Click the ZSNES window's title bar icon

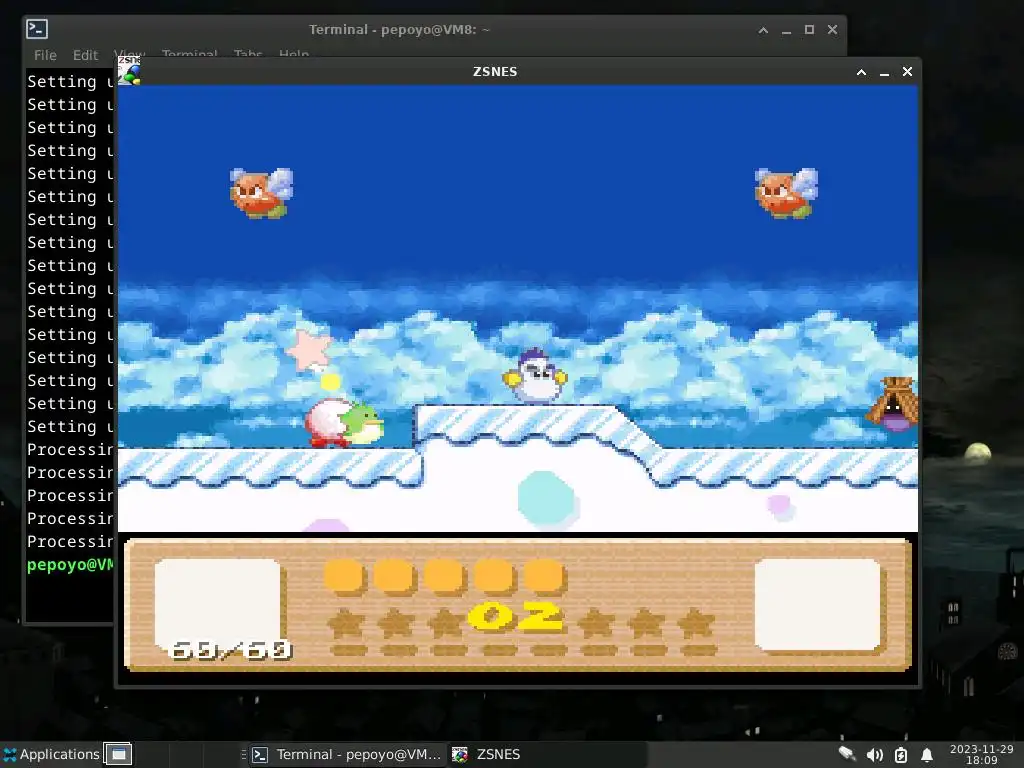click(129, 71)
